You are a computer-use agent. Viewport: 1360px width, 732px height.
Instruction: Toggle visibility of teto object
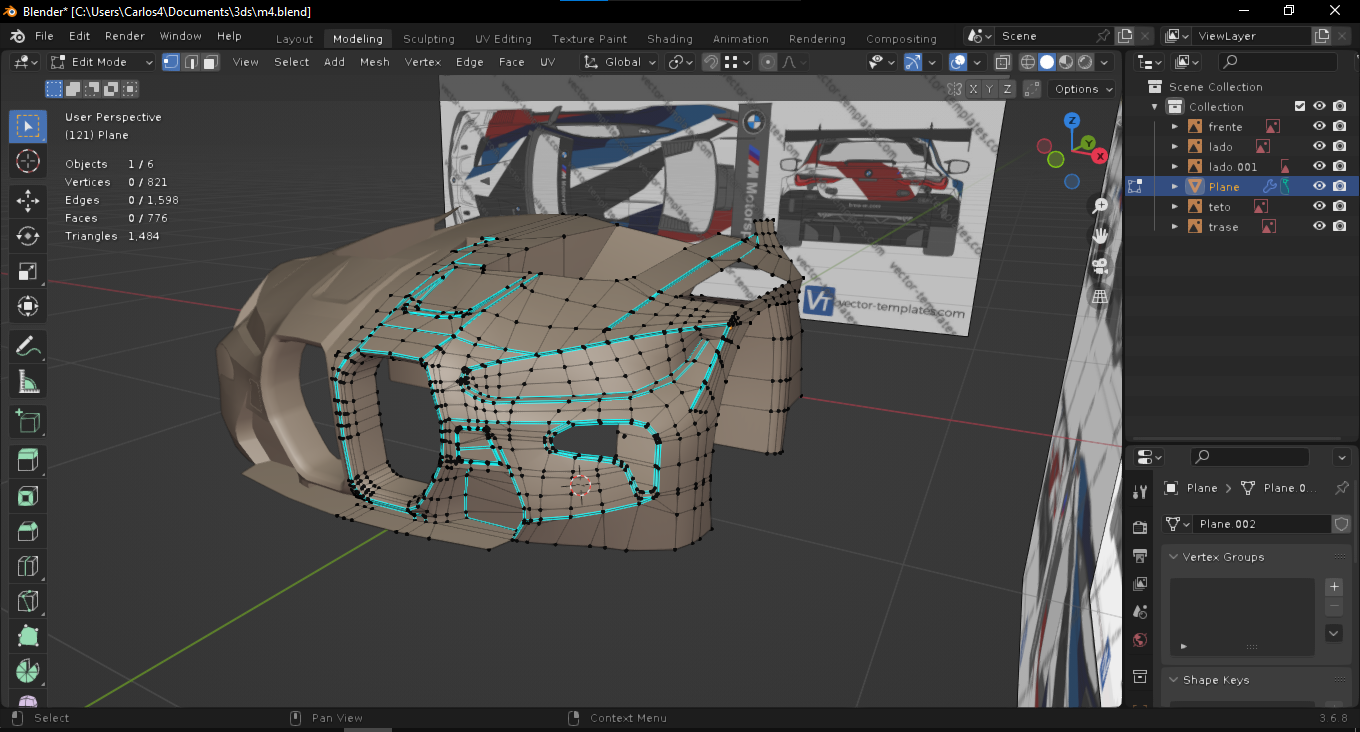(x=1319, y=207)
